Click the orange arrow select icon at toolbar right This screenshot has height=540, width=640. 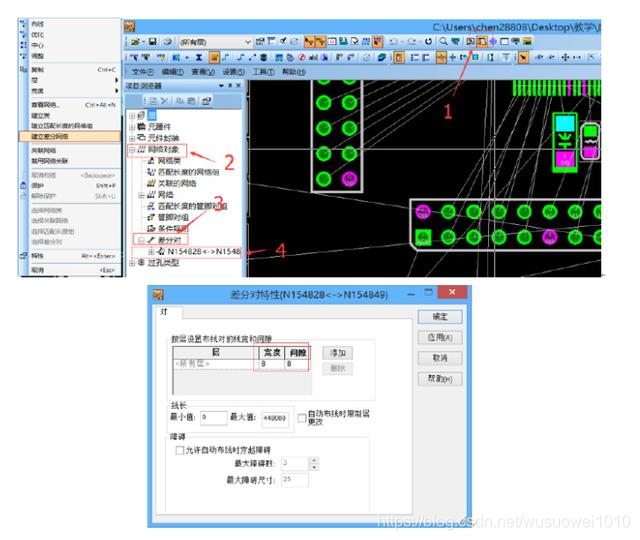(523, 58)
